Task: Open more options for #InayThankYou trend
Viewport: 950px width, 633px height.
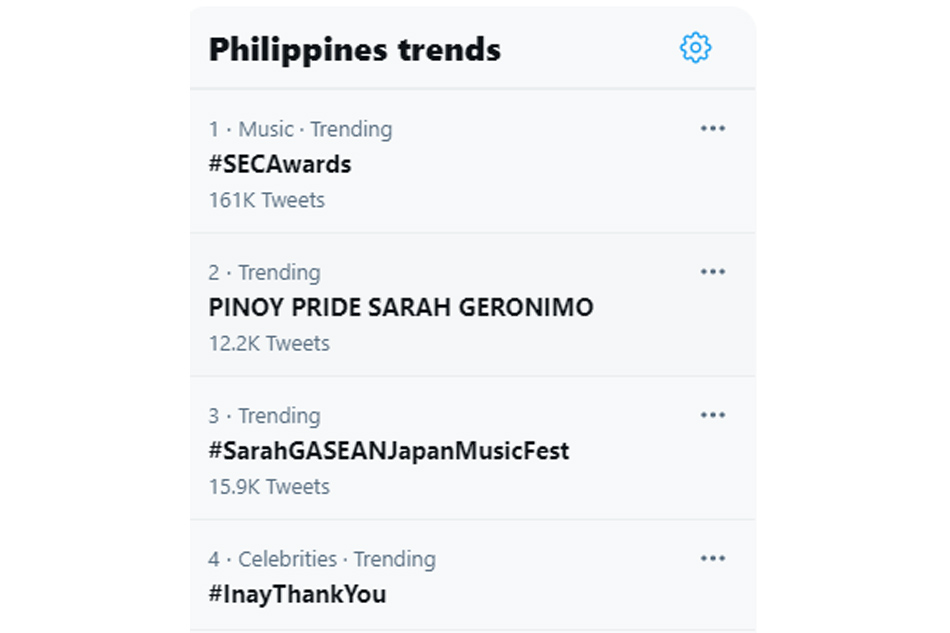Action: [x=712, y=558]
